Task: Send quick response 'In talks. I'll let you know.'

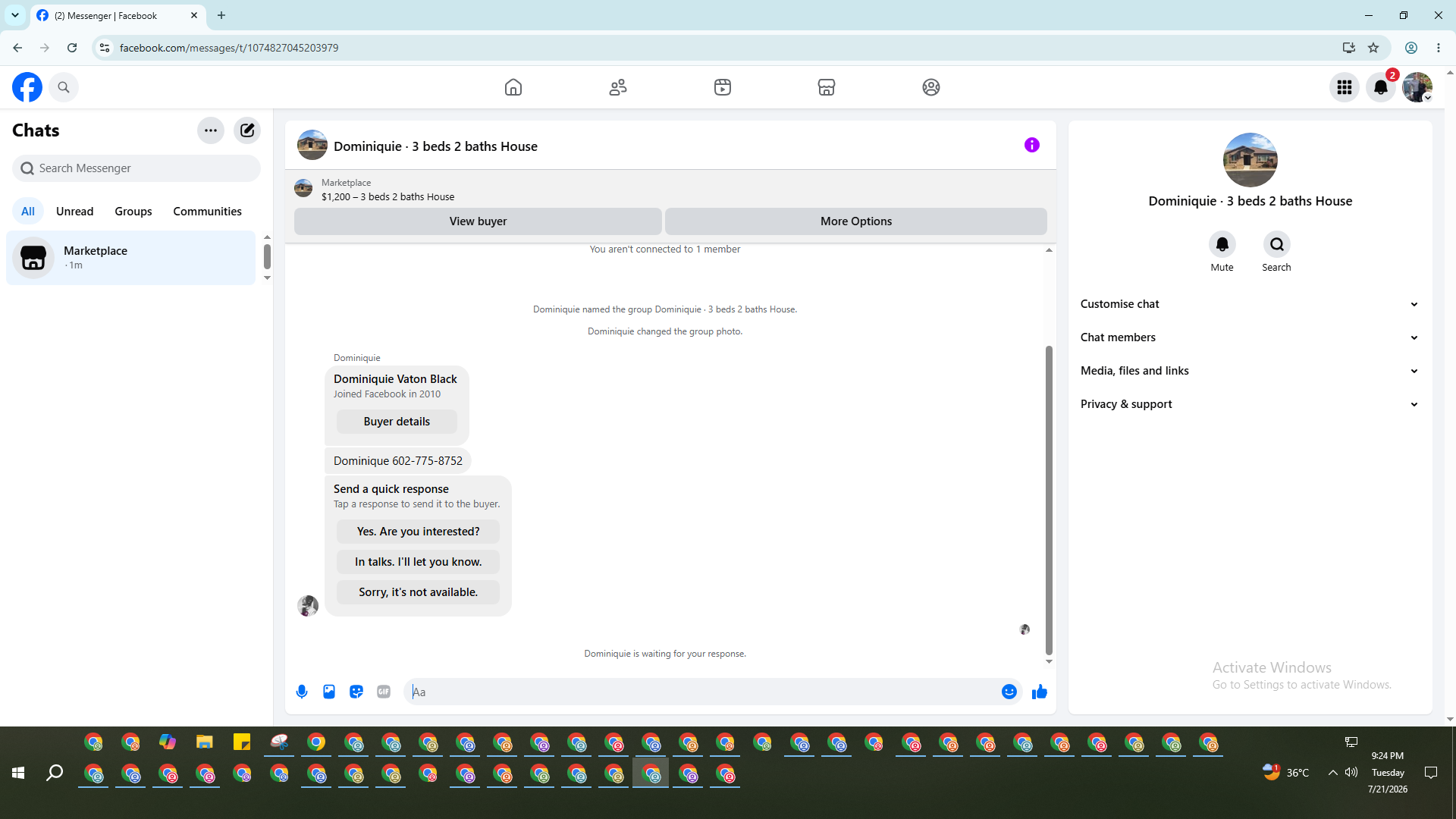Action: click(x=418, y=562)
